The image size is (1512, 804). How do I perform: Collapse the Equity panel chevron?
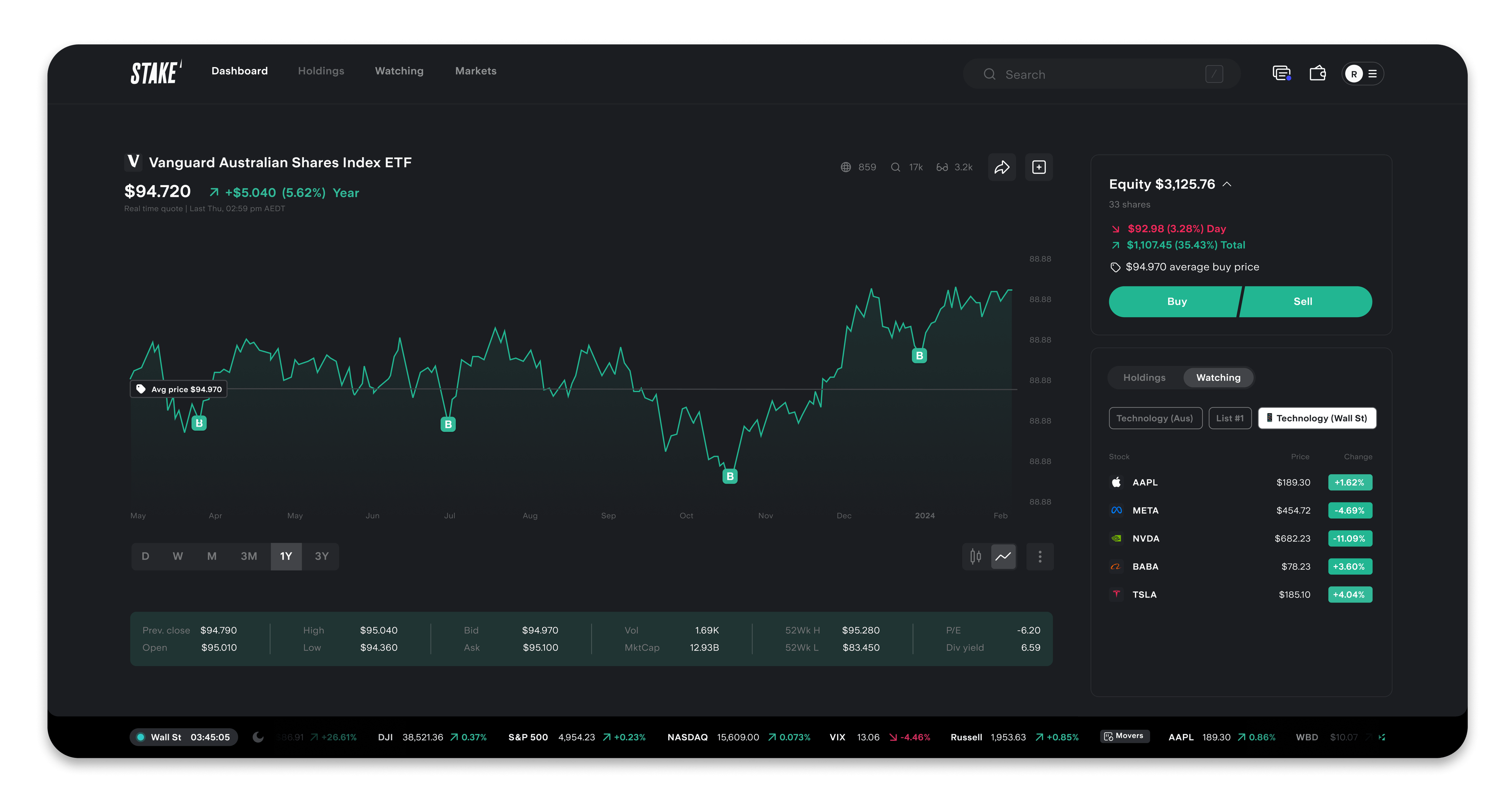[1227, 184]
